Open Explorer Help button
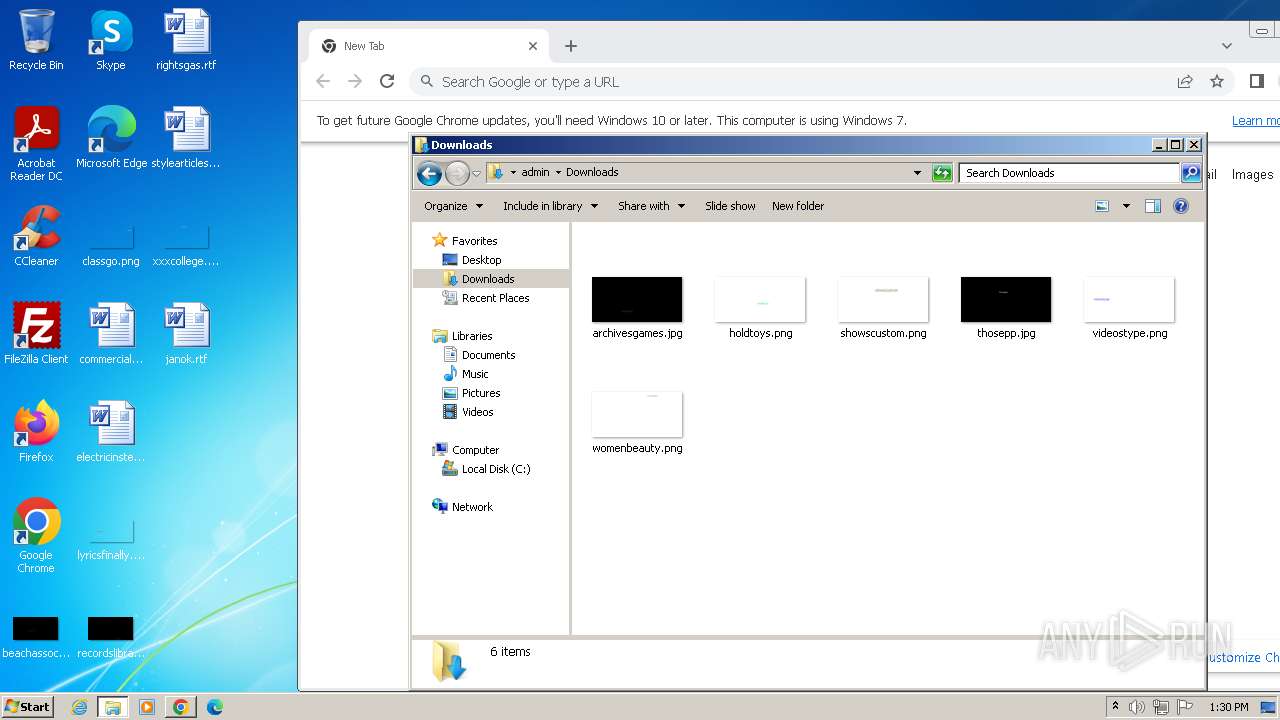This screenshot has width=1280, height=720. [x=1181, y=206]
